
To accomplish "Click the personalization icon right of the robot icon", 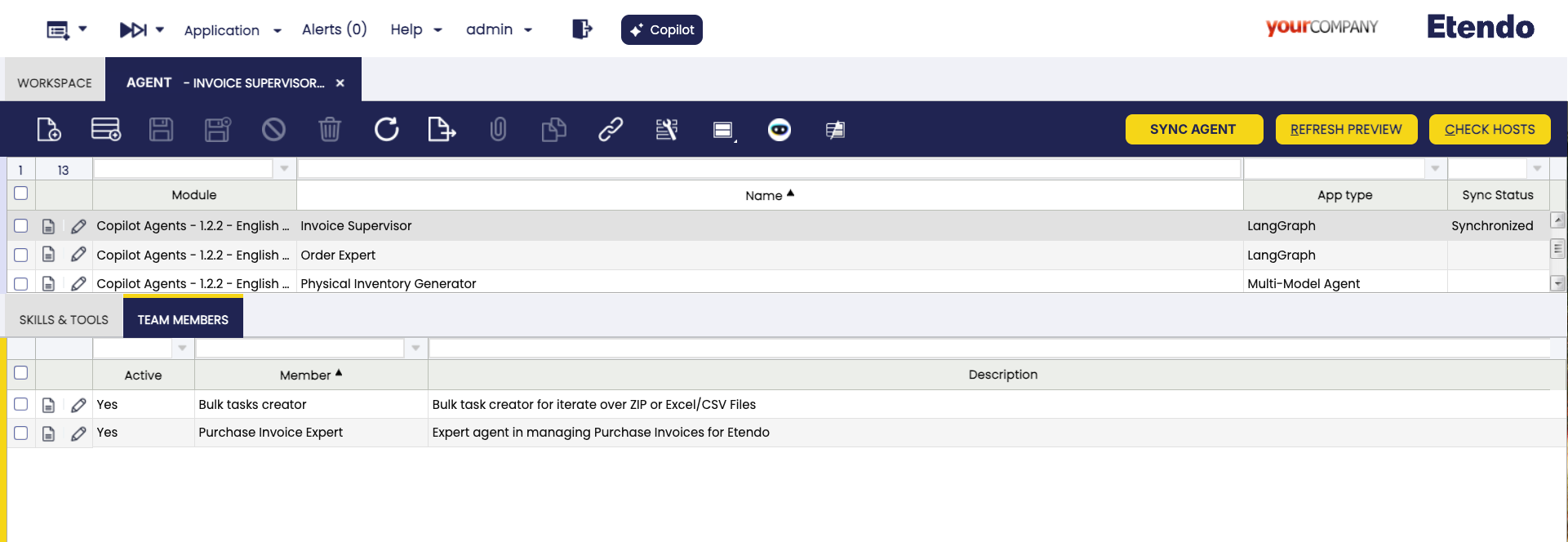I will point(835,130).
